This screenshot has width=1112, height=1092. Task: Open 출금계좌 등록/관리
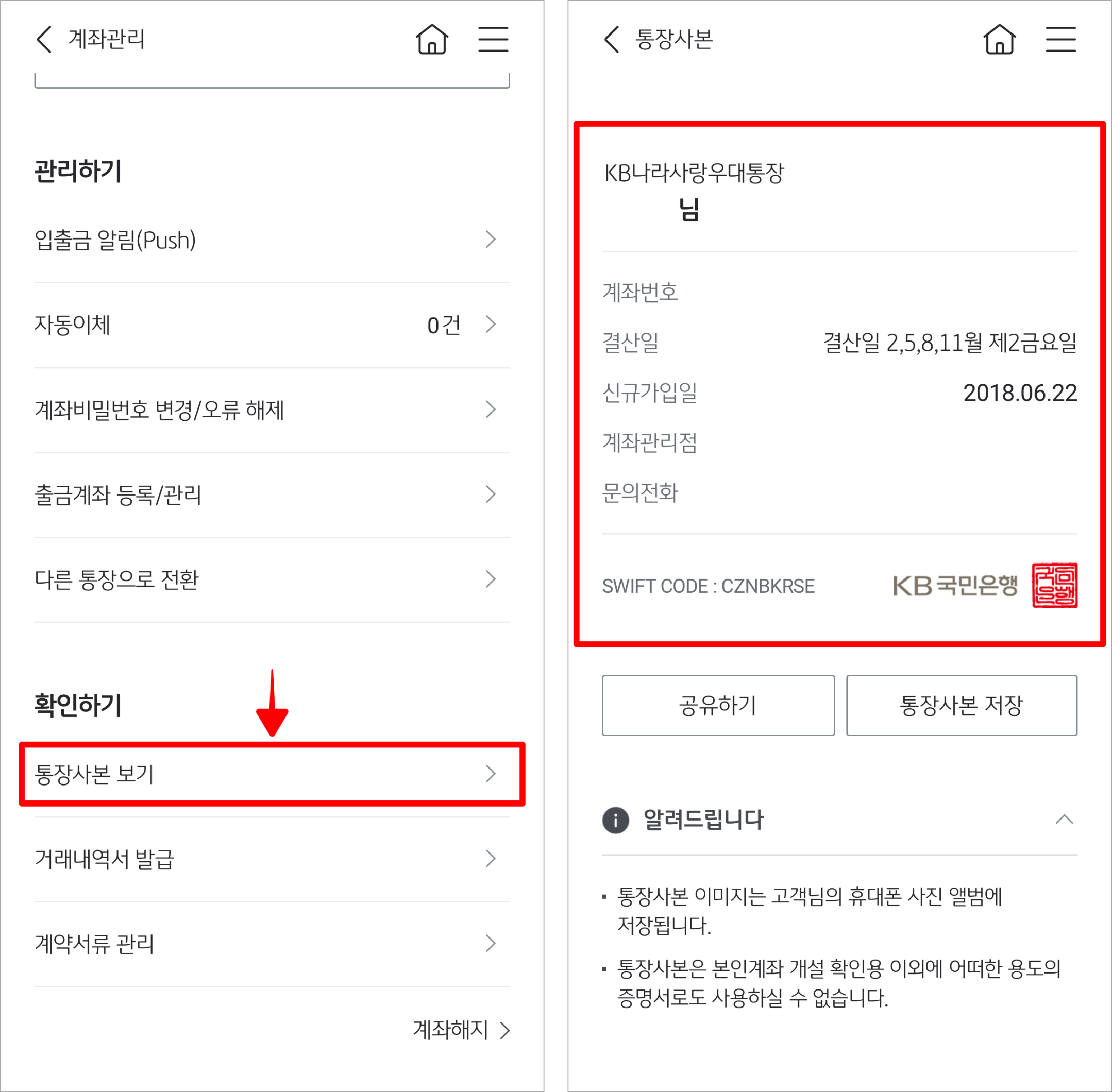pyautogui.click(x=272, y=494)
